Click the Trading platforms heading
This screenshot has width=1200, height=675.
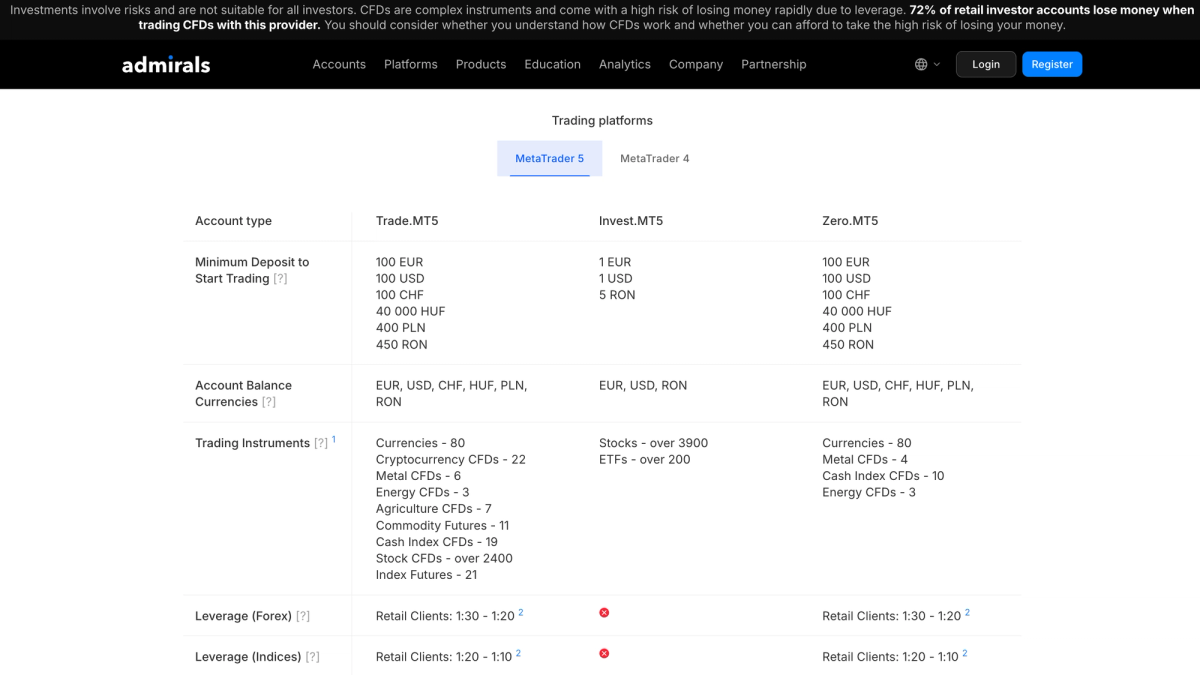(x=602, y=120)
